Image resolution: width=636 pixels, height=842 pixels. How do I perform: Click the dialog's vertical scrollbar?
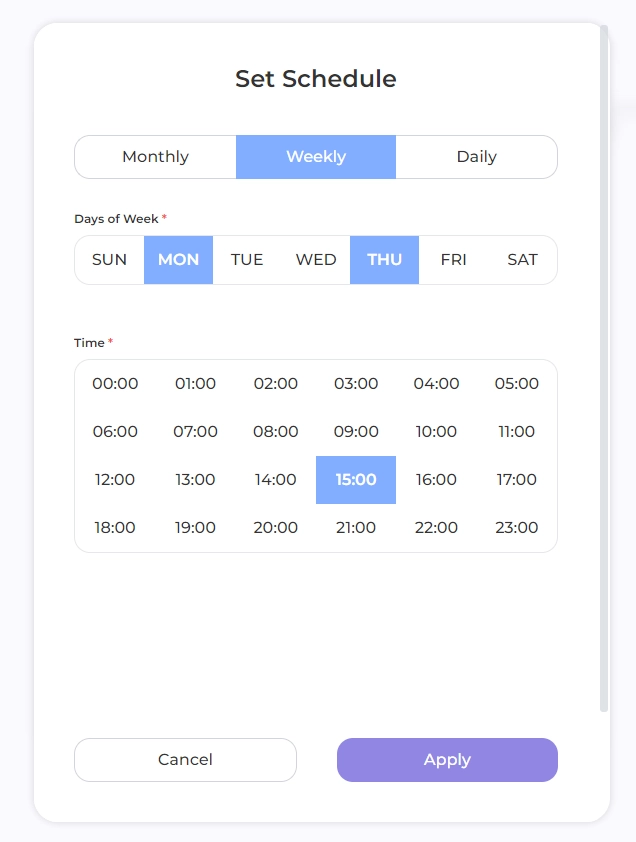tap(604, 370)
